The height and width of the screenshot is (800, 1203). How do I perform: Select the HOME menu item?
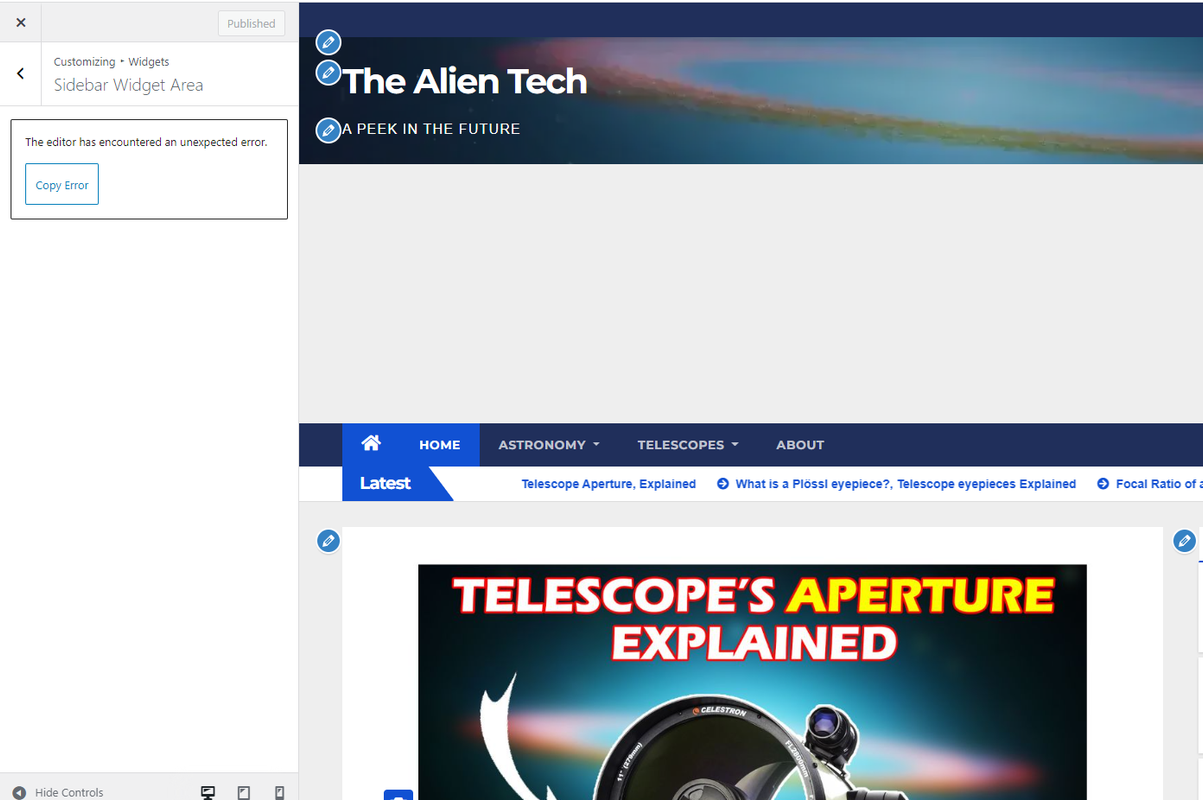pyautogui.click(x=439, y=445)
